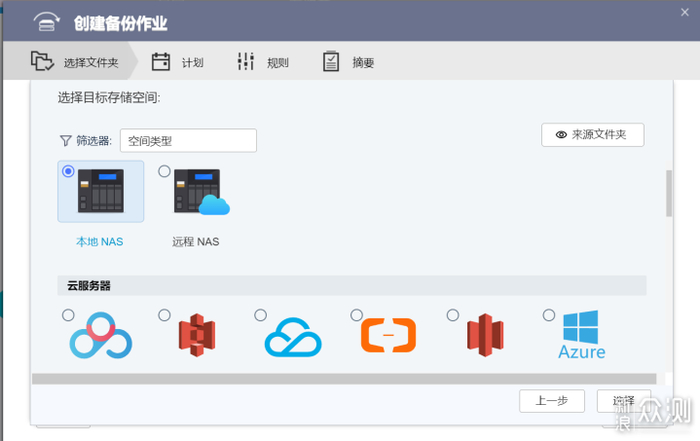Click the 上一步 previous step button
700x441 pixels.
coord(552,401)
